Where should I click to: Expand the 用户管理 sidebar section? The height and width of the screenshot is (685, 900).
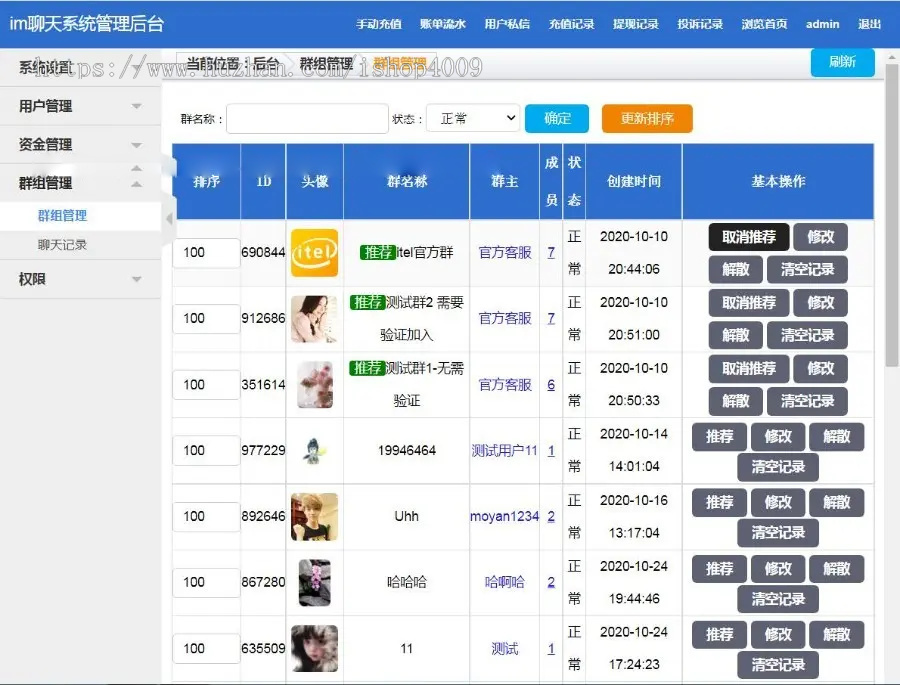click(x=80, y=105)
